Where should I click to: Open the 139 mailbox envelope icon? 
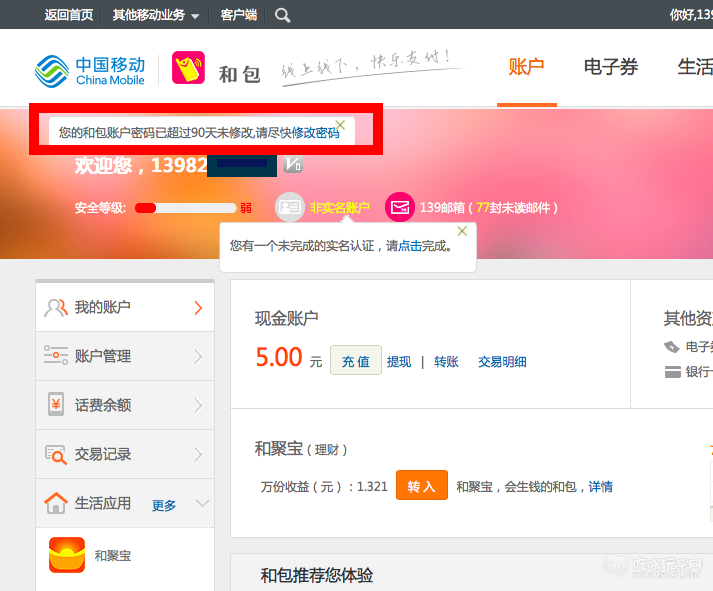coord(400,207)
